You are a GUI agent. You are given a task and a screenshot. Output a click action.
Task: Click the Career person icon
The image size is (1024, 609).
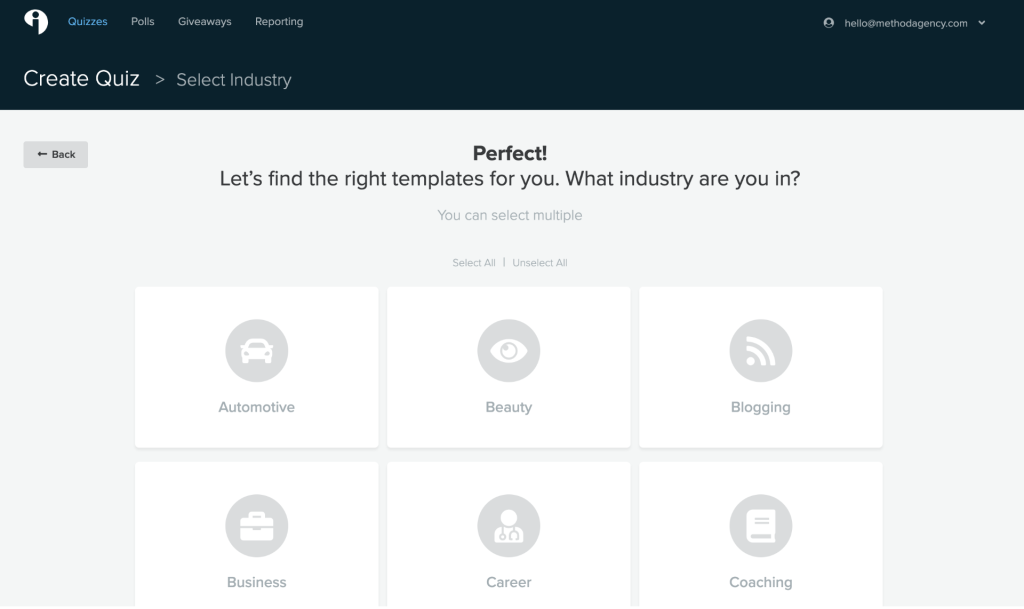point(509,526)
